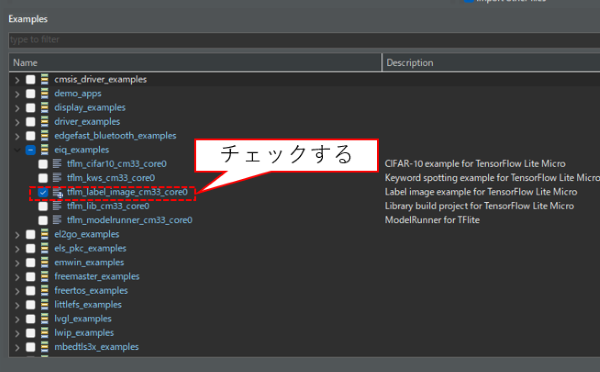Image resolution: width=600 pixels, height=372 pixels.
Task: Check the tflm_kws_cm33_core0 checkbox
Action: click(x=43, y=178)
